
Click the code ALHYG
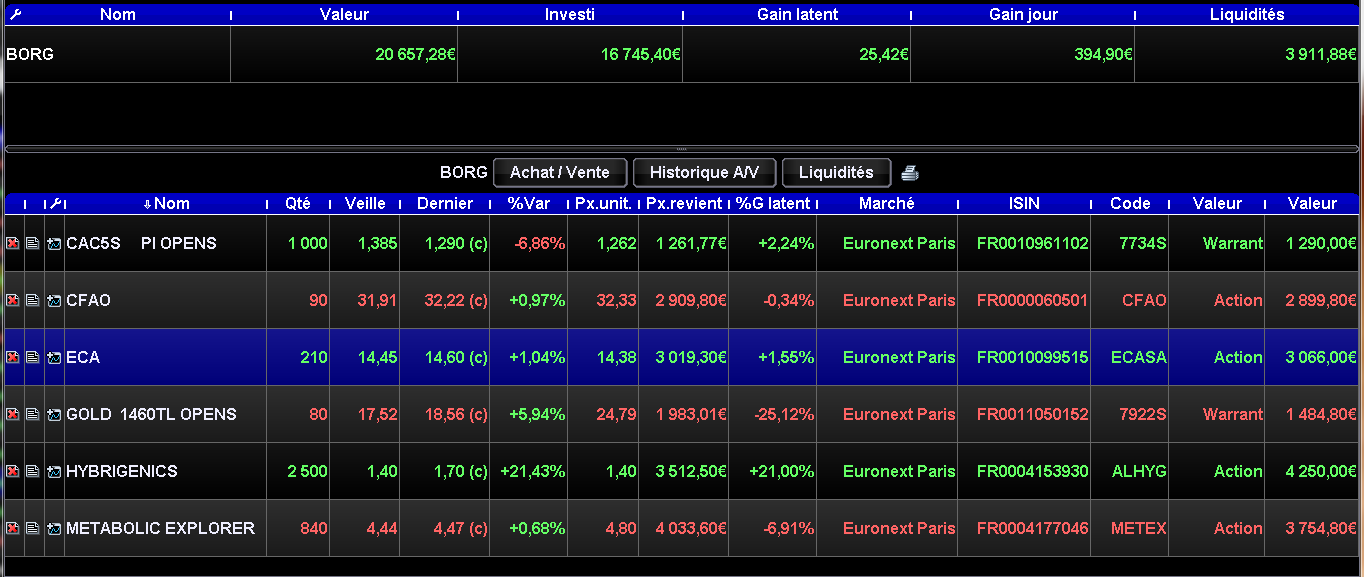[x=1139, y=471]
